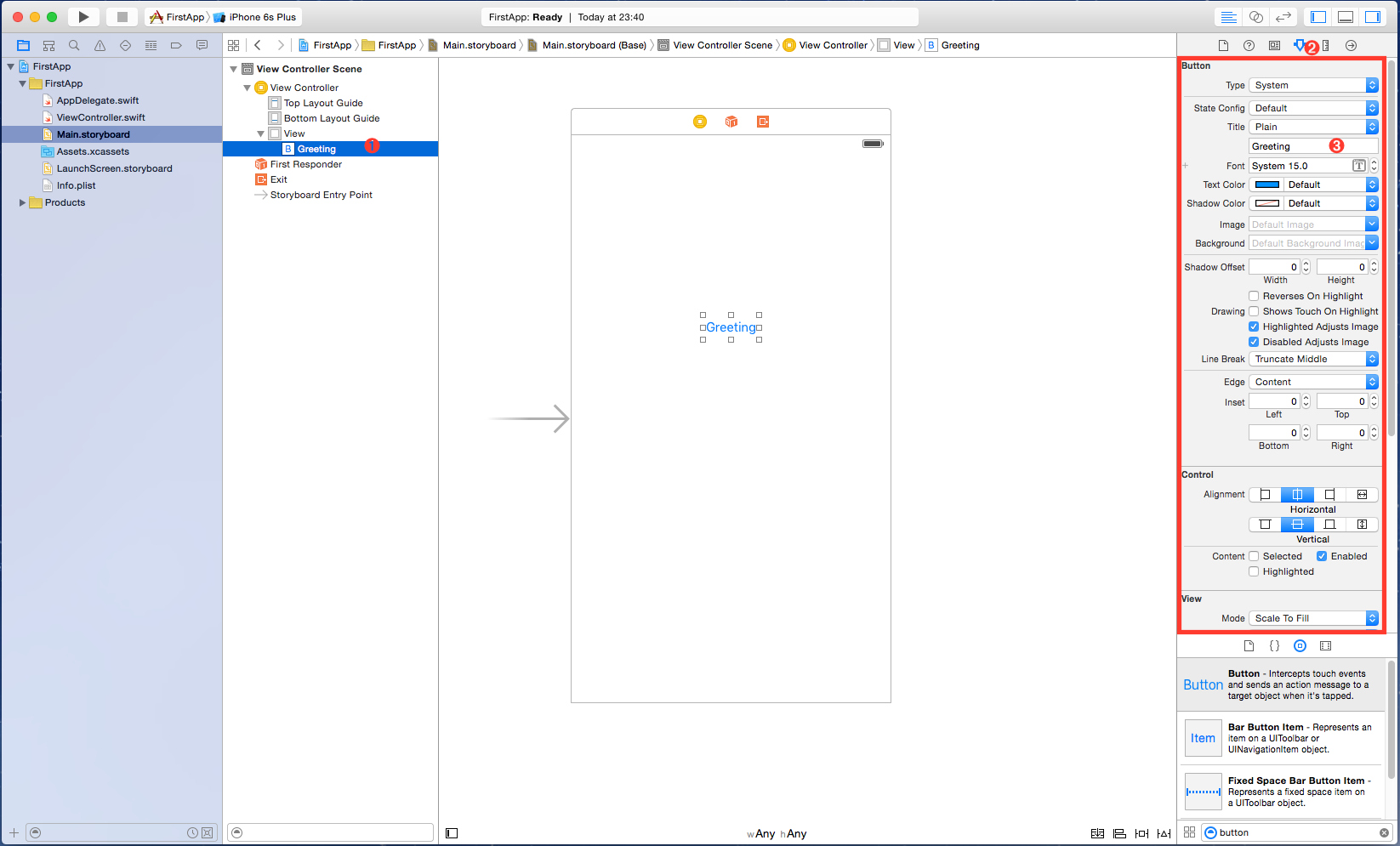Show the Find navigator

(x=74, y=46)
